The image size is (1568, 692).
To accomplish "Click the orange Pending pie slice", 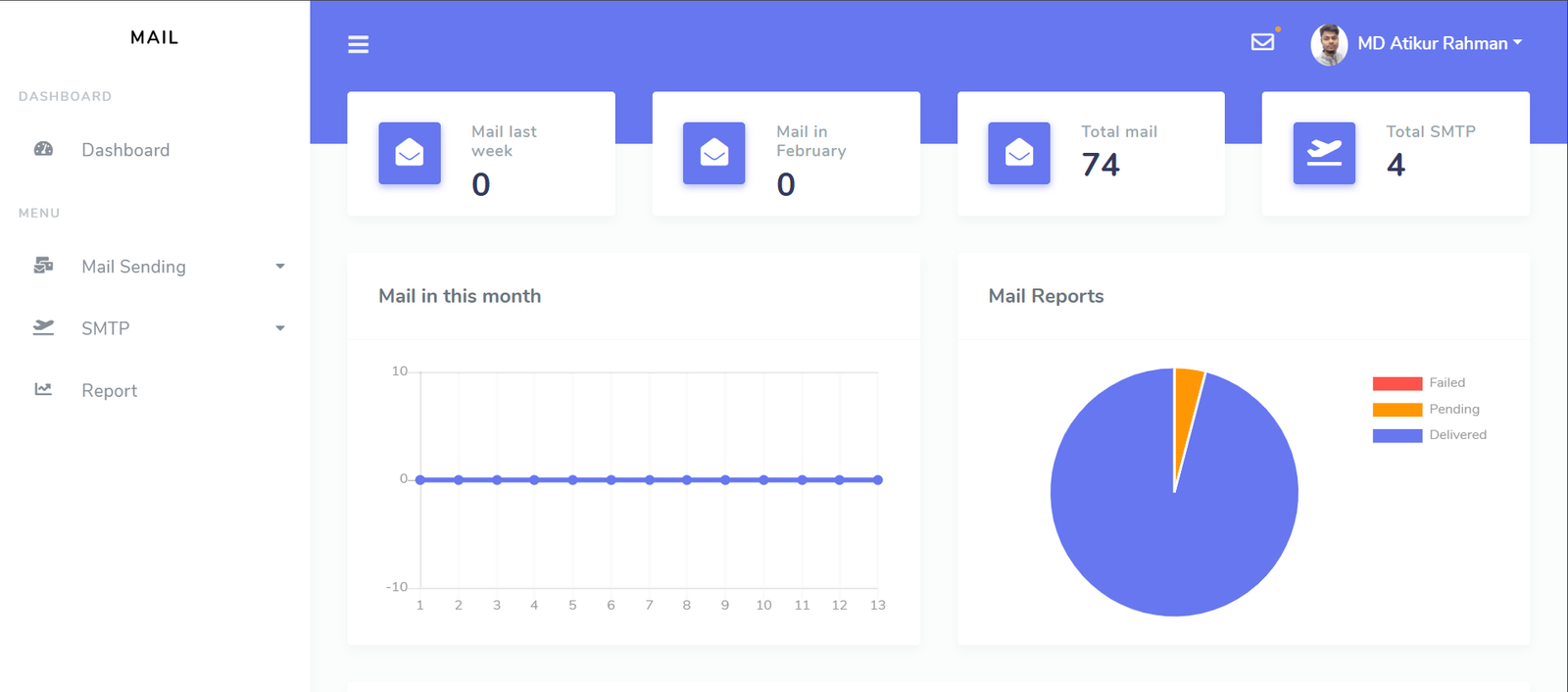I will point(1187,402).
